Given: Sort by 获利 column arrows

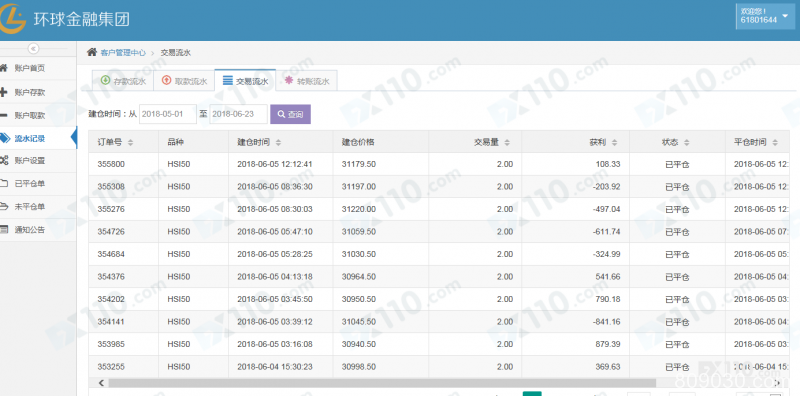Looking at the screenshot, I should tap(614, 143).
